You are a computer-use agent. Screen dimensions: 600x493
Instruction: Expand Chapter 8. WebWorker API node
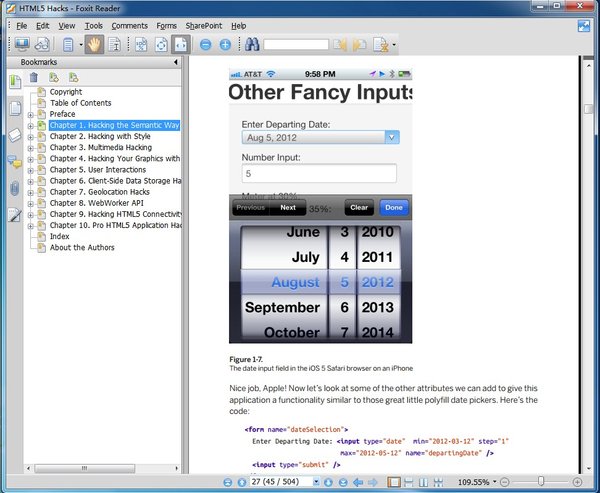tap(31, 204)
